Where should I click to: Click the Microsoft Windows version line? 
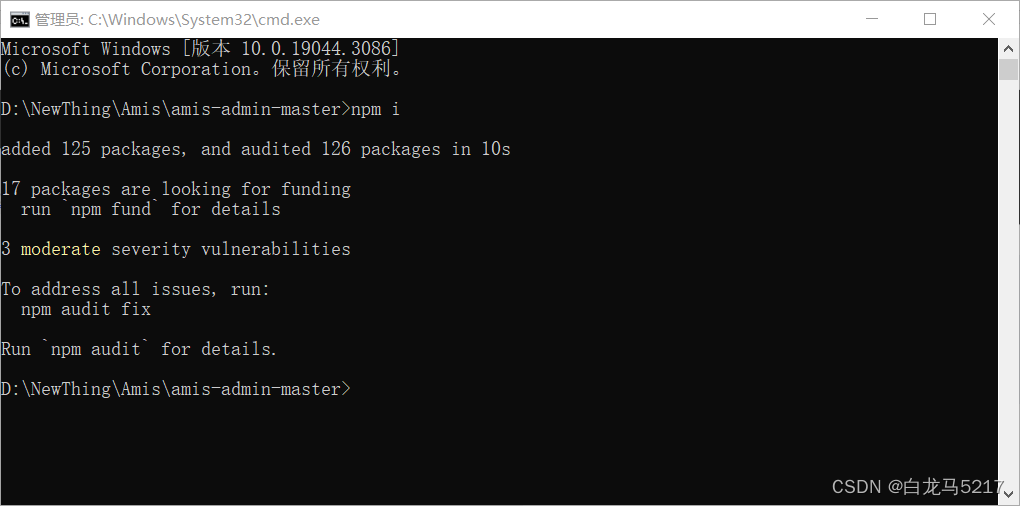(x=200, y=49)
